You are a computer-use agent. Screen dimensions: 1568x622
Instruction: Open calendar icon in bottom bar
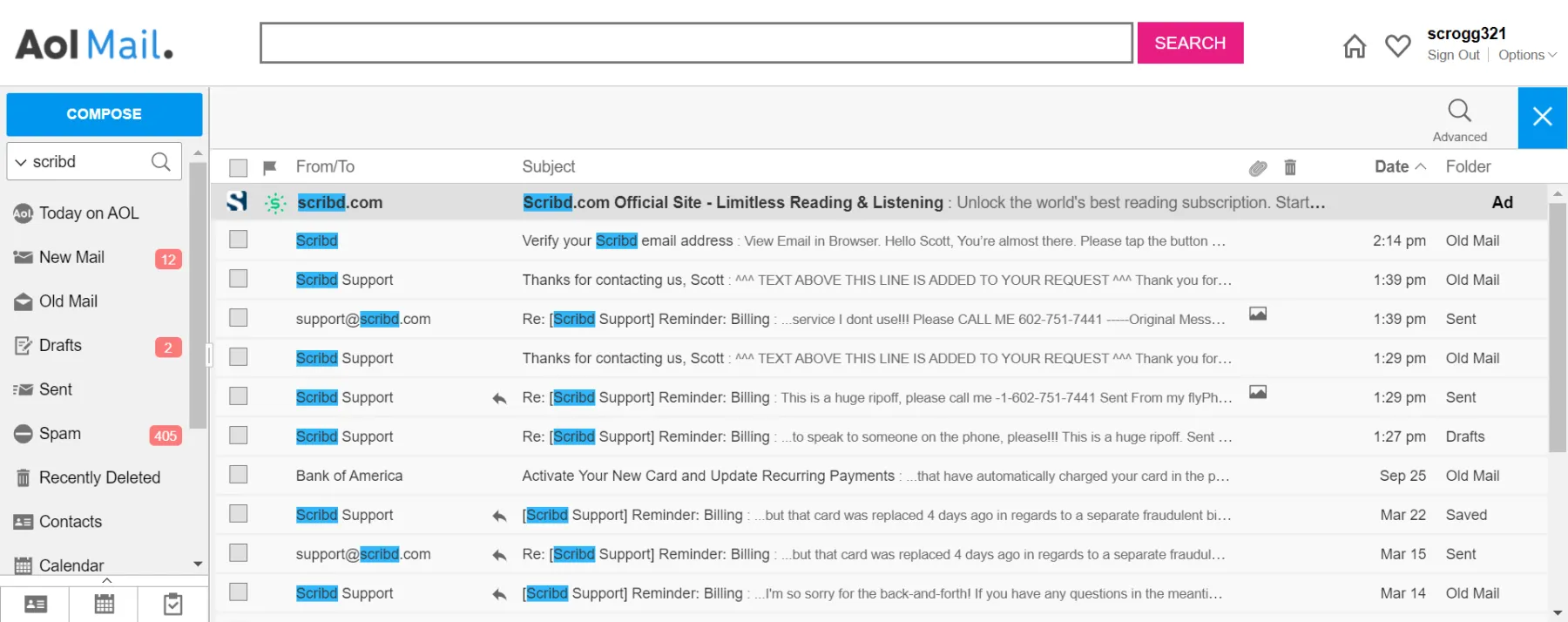coord(105,604)
